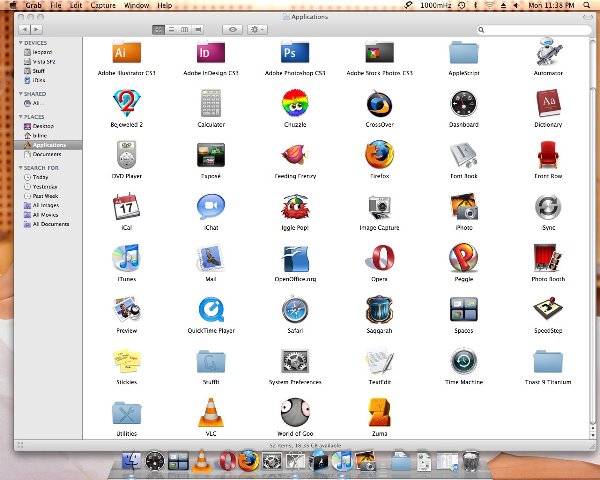Click the Mail stamp icon
The image size is (600, 480).
(211, 258)
